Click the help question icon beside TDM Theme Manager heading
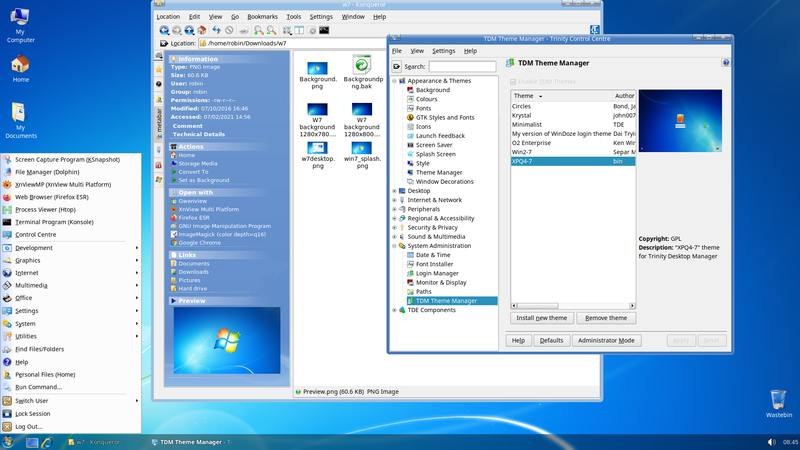The height and width of the screenshot is (450, 800). coord(726,63)
